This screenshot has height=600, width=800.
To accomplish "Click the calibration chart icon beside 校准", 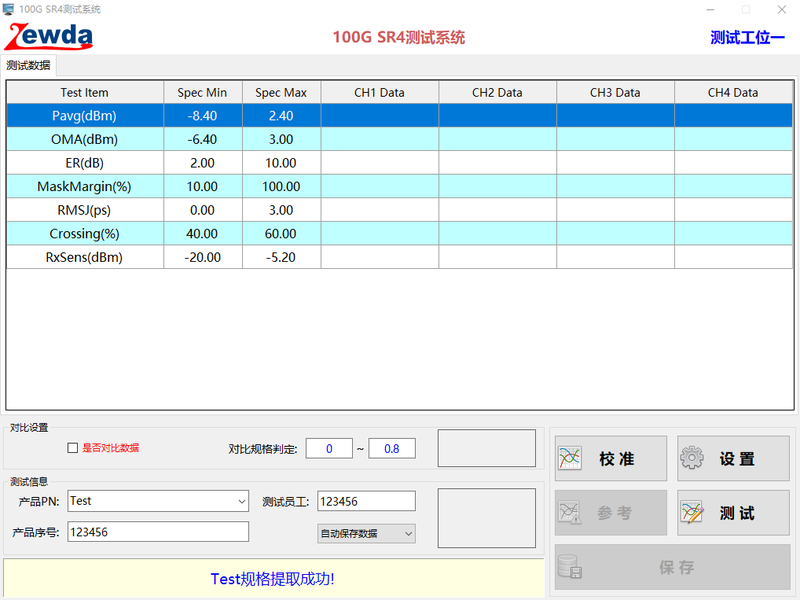I will [x=569, y=458].
